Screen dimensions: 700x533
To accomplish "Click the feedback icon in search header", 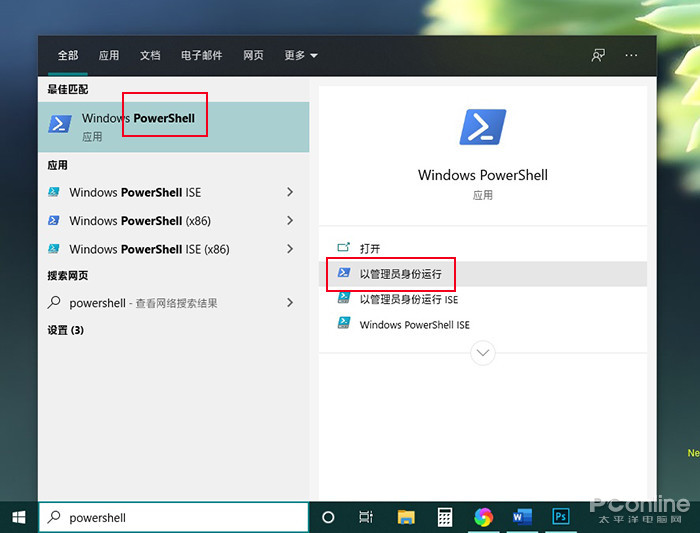I will click(x=598, y=55).
